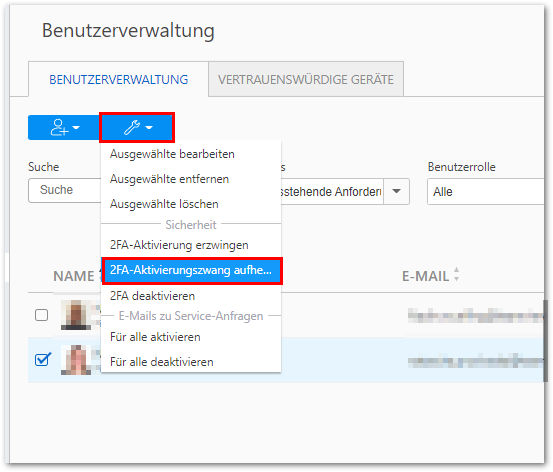
Task: Open the add user button dropdown
Action: pyautogui.click(x=64, y=127)
